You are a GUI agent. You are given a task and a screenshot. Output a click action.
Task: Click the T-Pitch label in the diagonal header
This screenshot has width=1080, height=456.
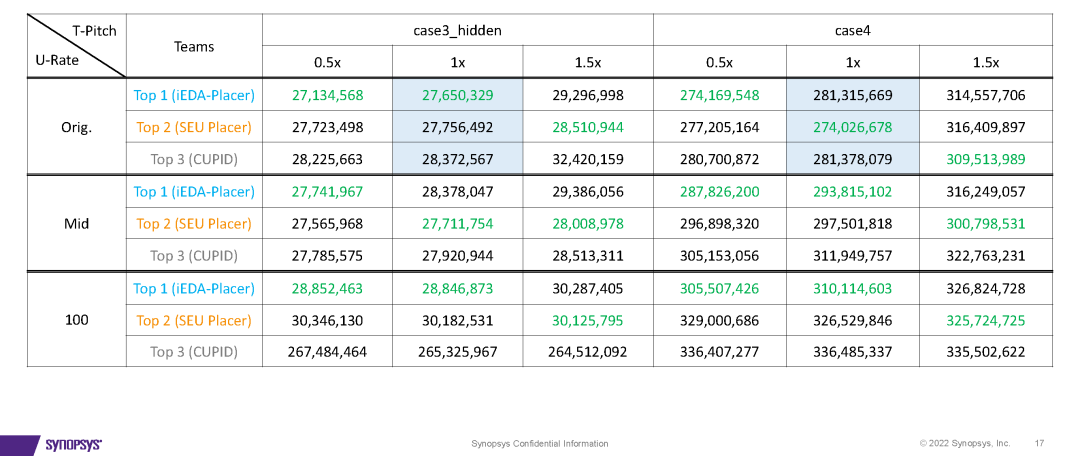click(95, 30)
